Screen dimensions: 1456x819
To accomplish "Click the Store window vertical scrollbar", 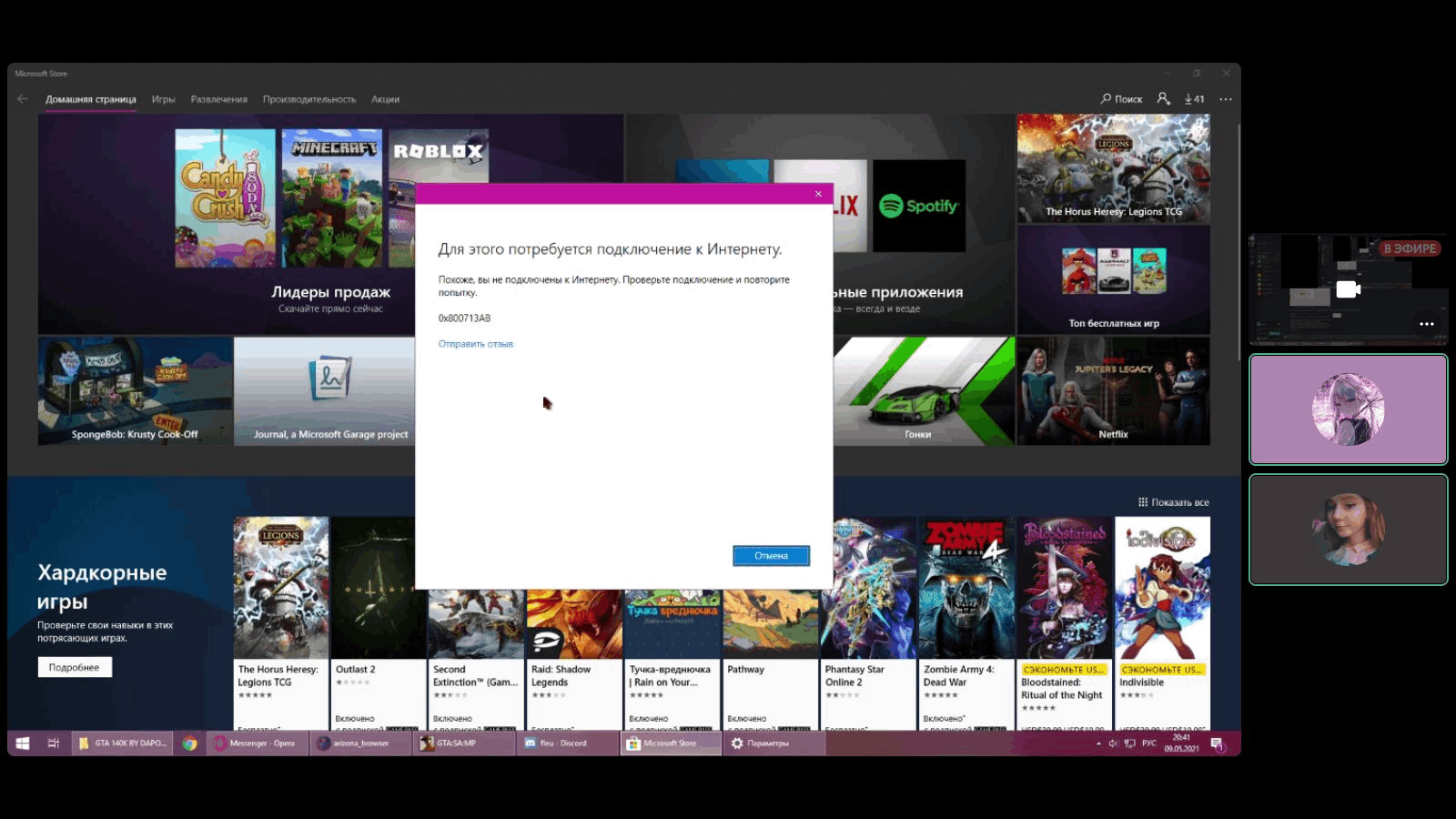I will click(x=1238, y=242).
